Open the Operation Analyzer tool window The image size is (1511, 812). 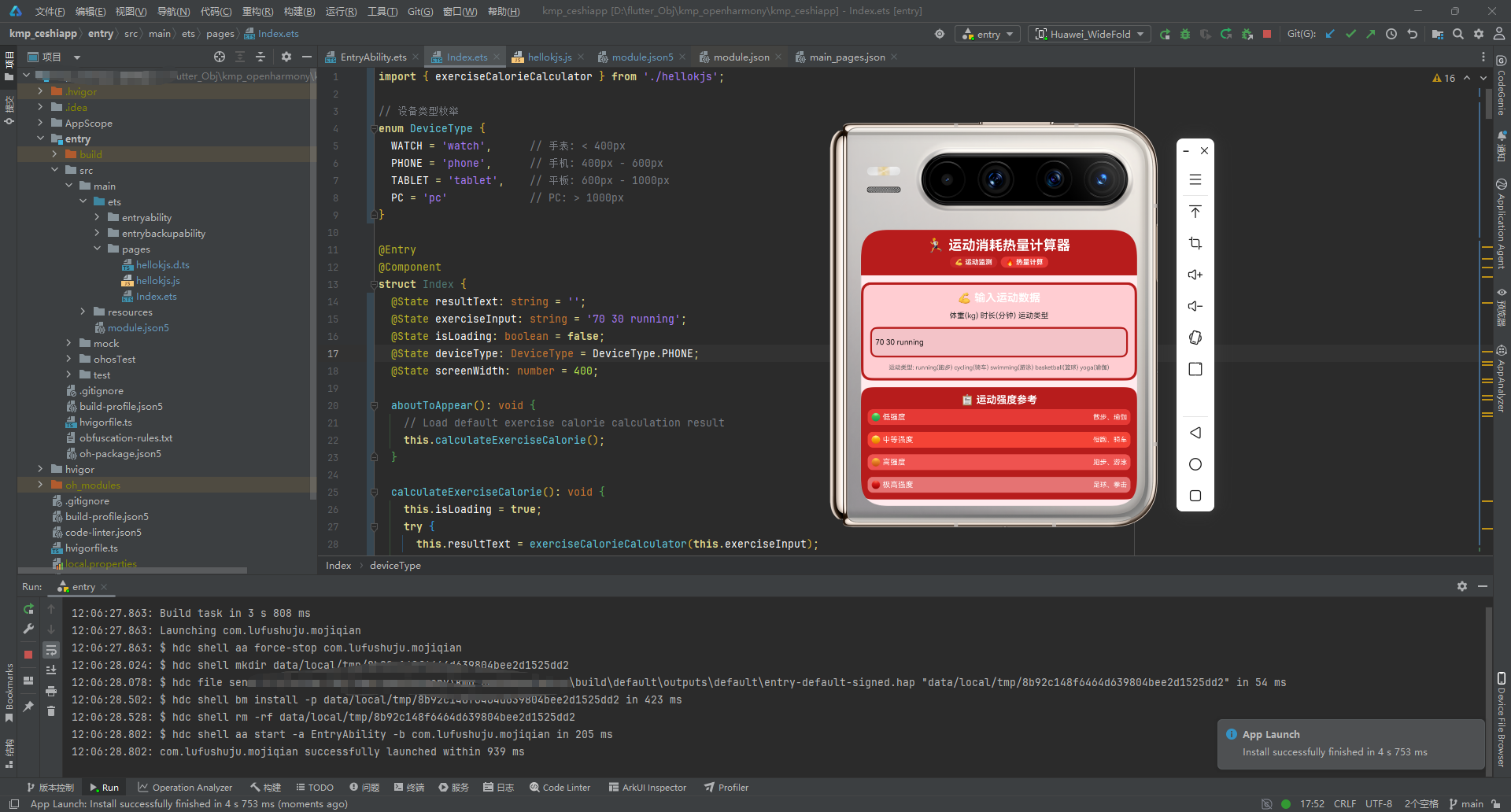185,787
